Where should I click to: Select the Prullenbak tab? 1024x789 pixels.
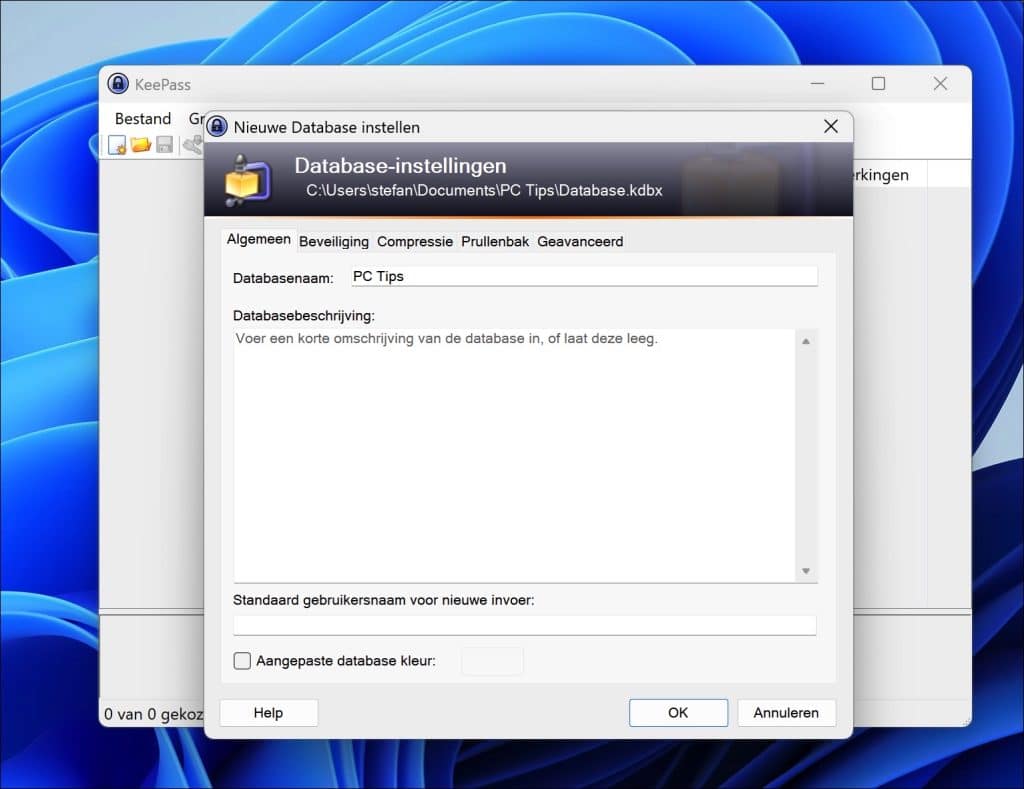(x=495, y=241)
